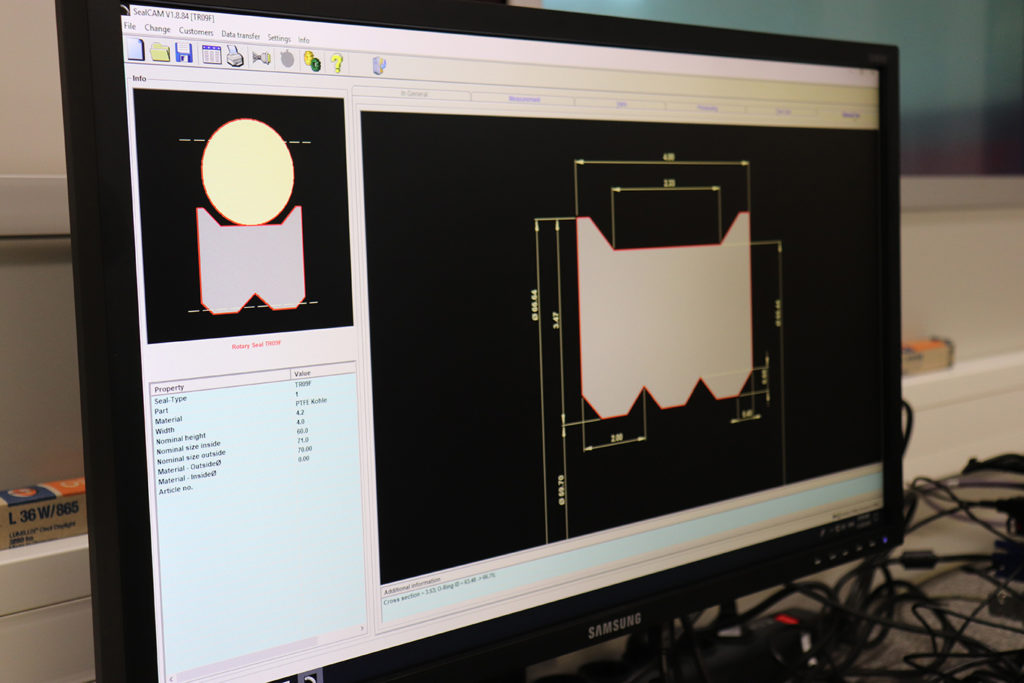Switch to the Measurement tab
1024x683 pixels.
pos(523,99)
